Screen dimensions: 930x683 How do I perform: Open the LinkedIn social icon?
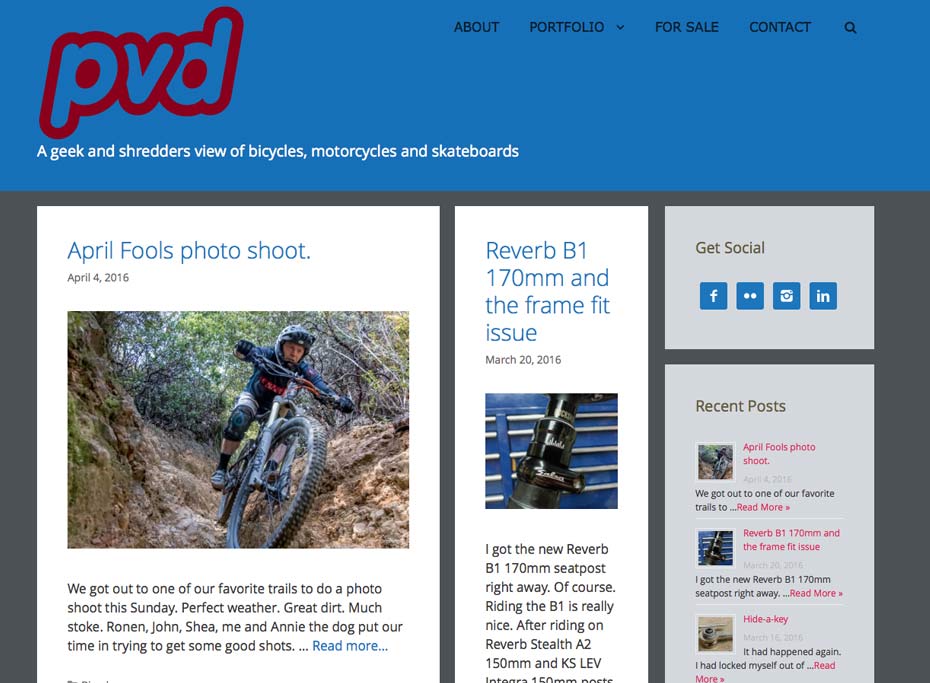click(823, 296)
